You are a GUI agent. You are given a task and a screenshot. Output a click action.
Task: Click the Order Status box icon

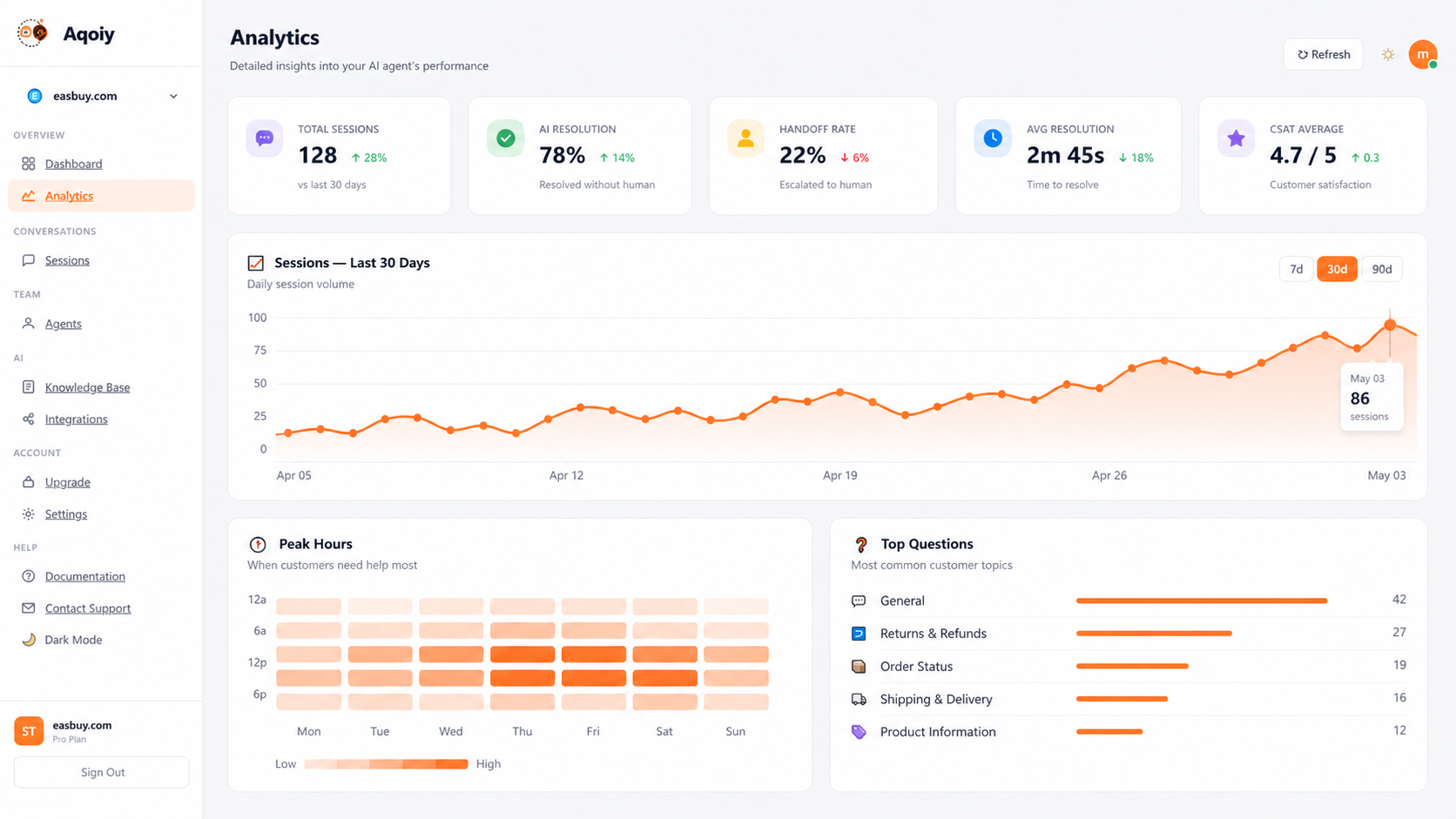[x=859, y=667]
